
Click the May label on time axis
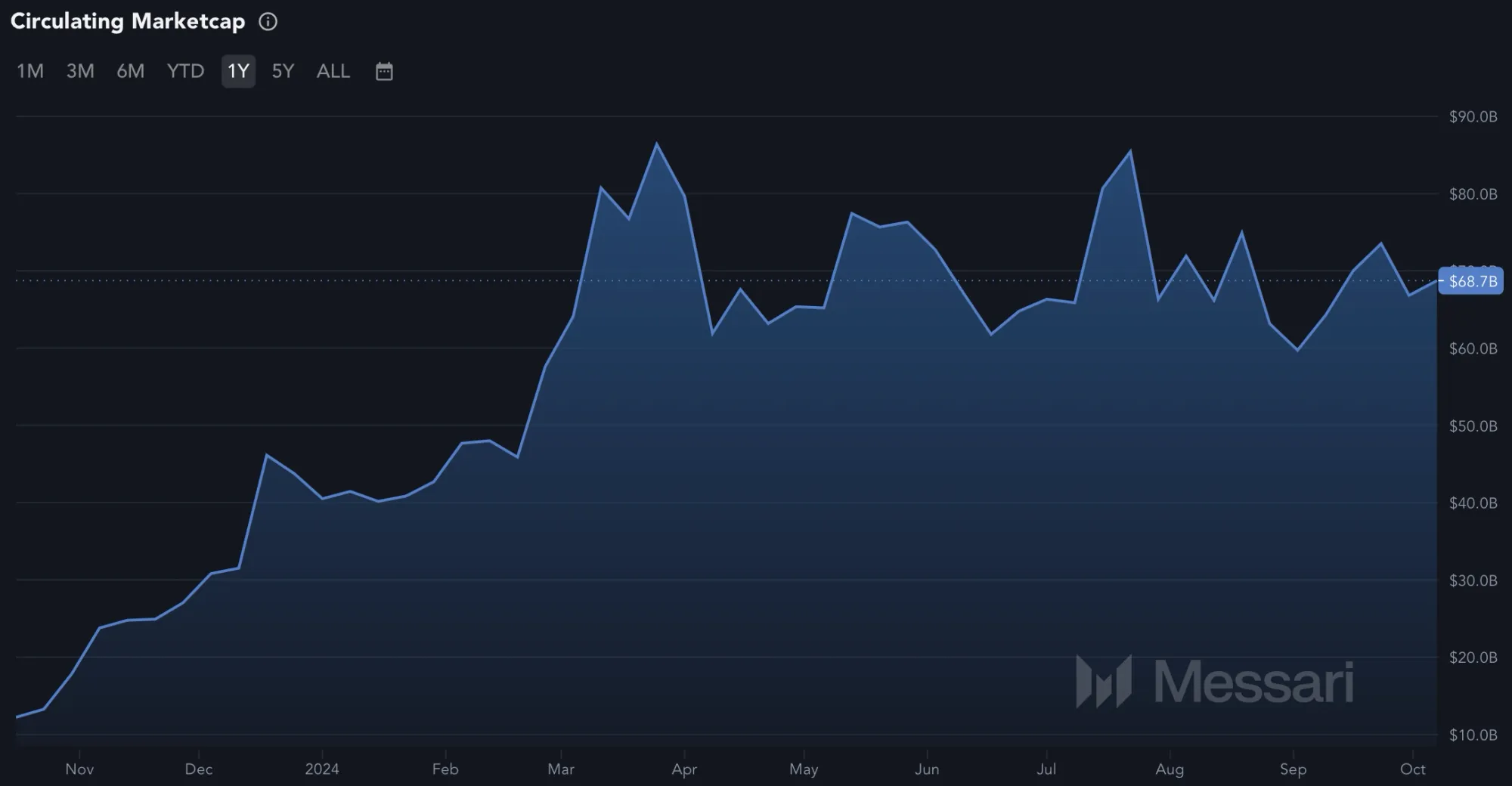pyautogui.click(x=804, y=769)
